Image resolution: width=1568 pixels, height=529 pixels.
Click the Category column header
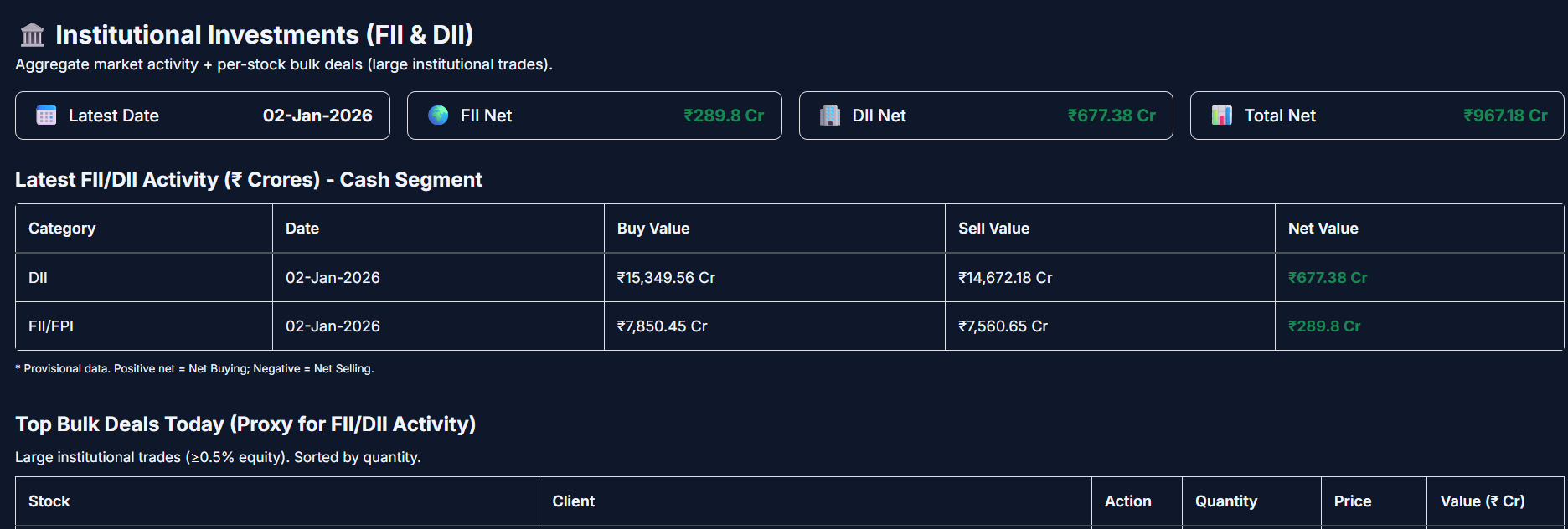click(62, 229)
